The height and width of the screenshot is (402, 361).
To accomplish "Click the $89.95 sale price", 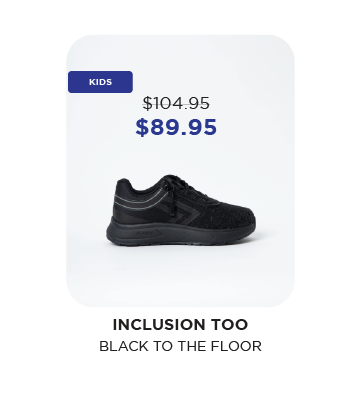I will [176, 127].
